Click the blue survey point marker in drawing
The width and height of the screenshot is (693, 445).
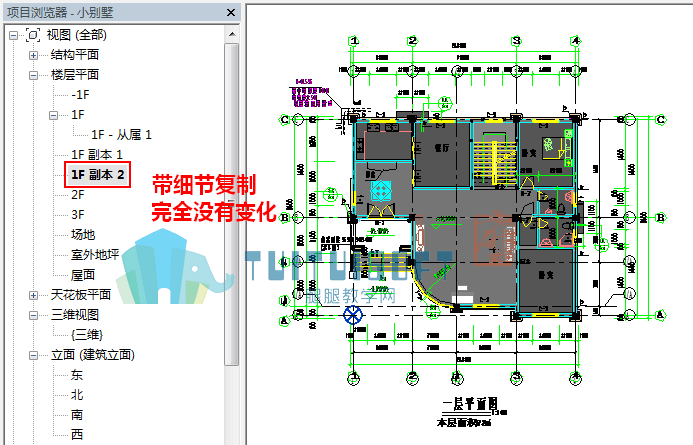353,315
